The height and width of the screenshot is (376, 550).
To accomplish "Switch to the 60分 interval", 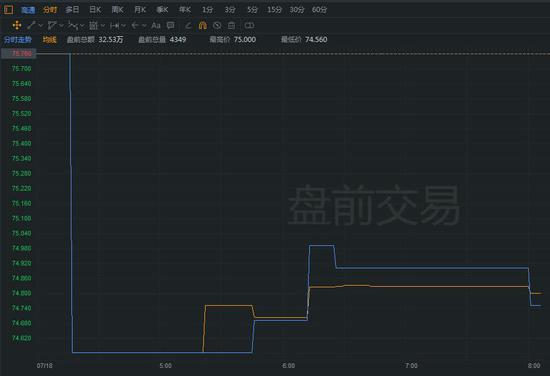I will click(x=319, y=10).
